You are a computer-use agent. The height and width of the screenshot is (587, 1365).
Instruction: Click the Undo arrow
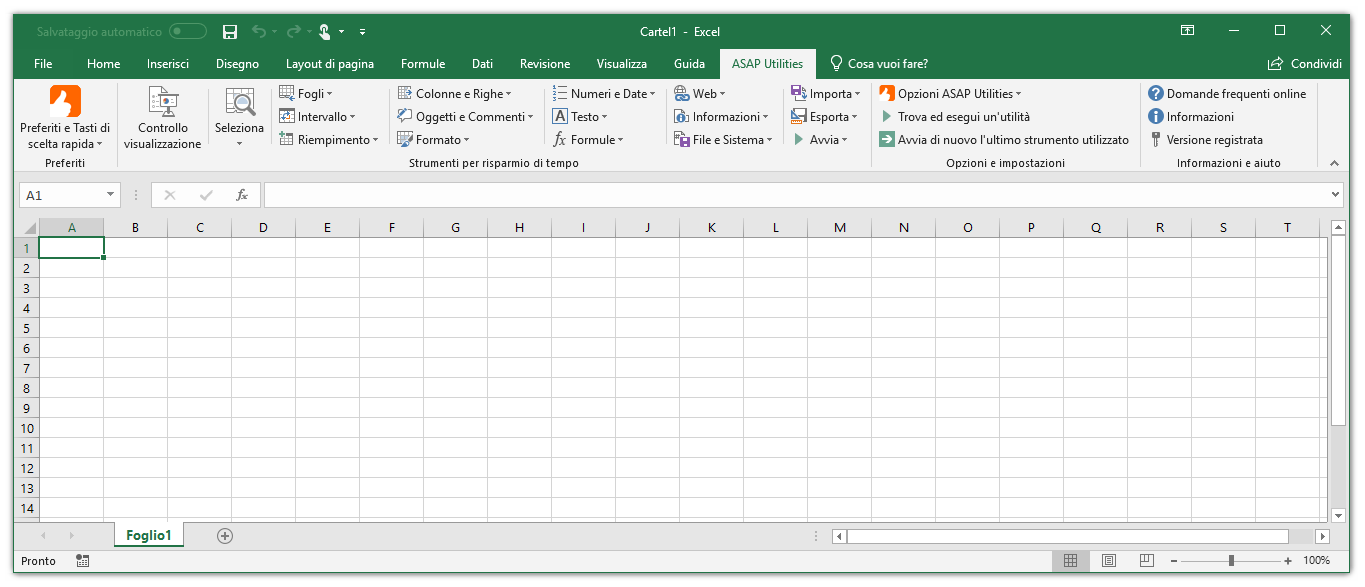260,32
